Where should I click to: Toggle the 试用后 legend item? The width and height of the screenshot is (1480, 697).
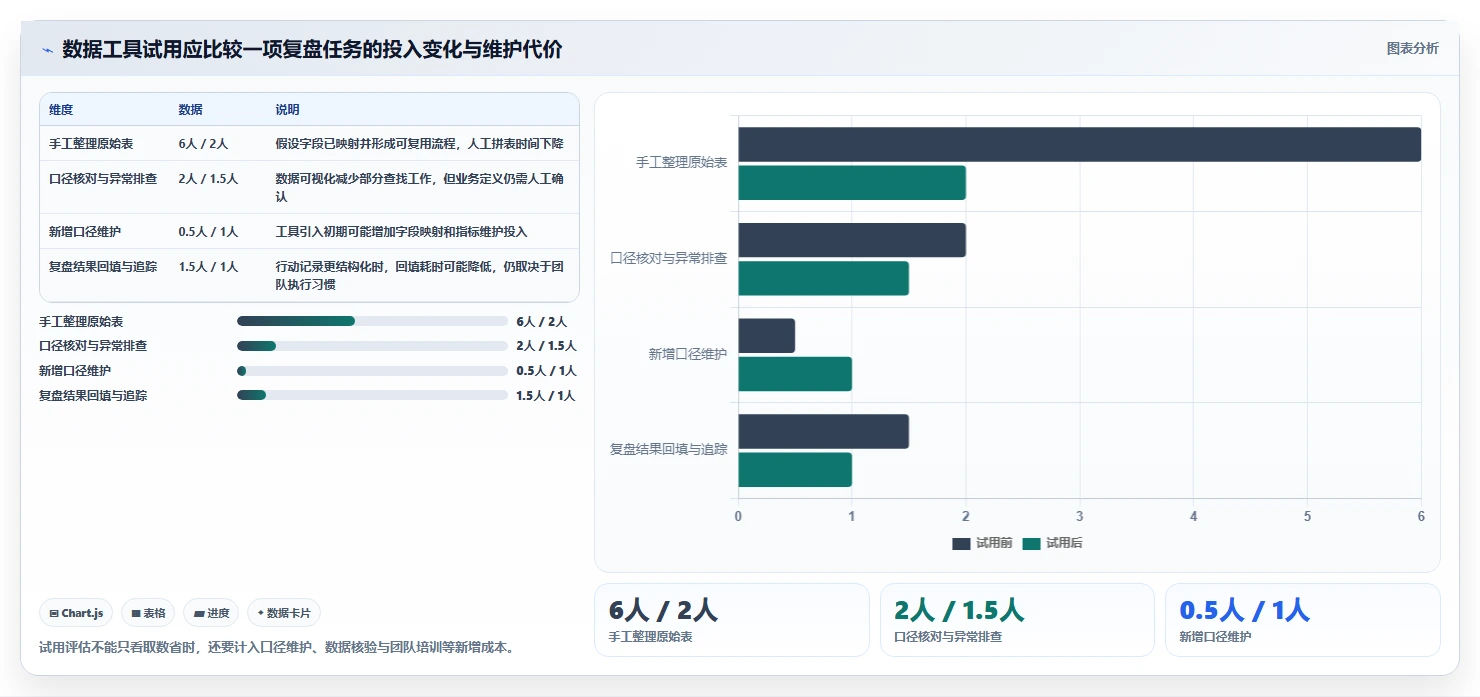click(1052, 543)
